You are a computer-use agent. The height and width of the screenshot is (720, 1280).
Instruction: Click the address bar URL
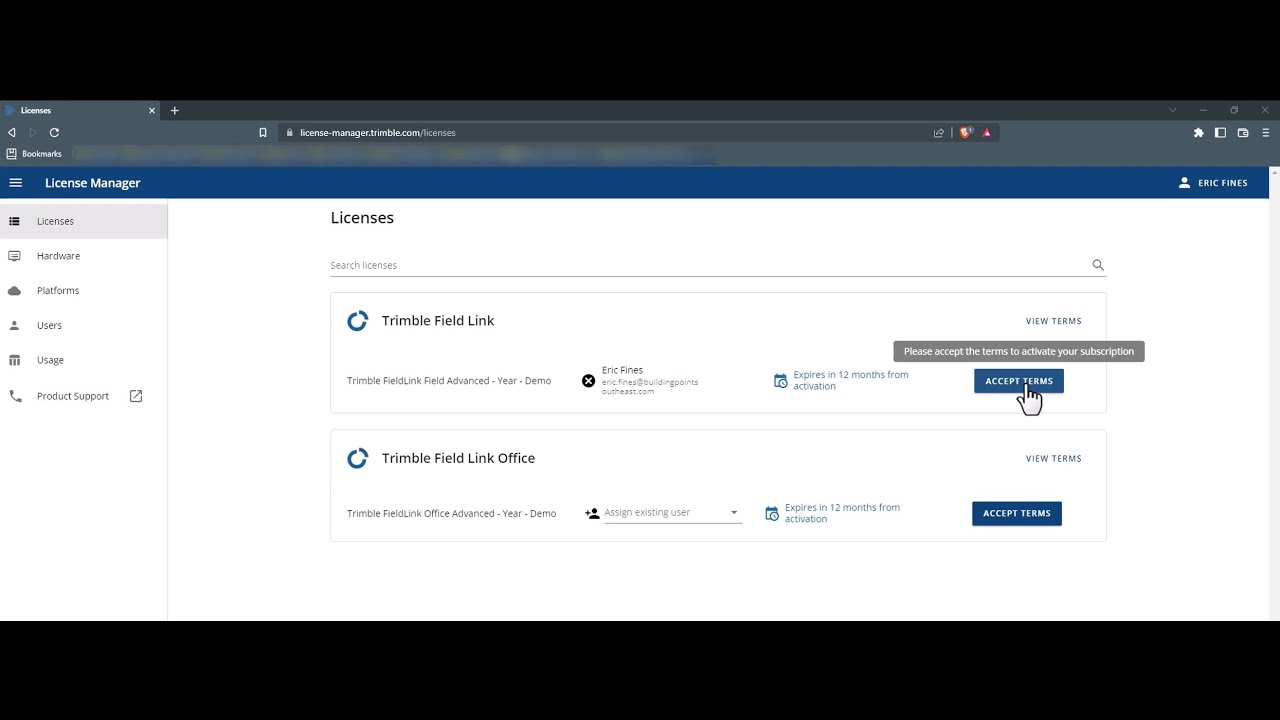coord(378,132)
